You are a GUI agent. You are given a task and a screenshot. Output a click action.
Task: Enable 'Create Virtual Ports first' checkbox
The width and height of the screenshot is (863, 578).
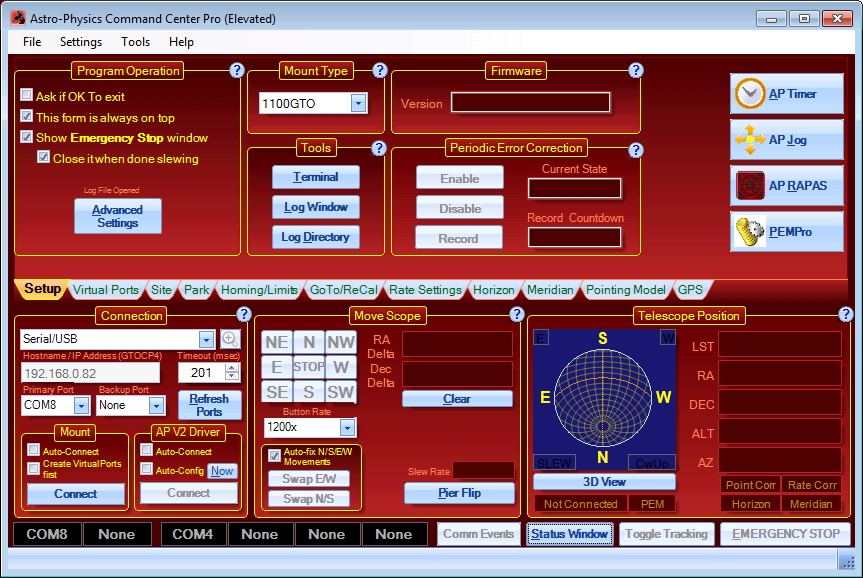coord(34,468)
